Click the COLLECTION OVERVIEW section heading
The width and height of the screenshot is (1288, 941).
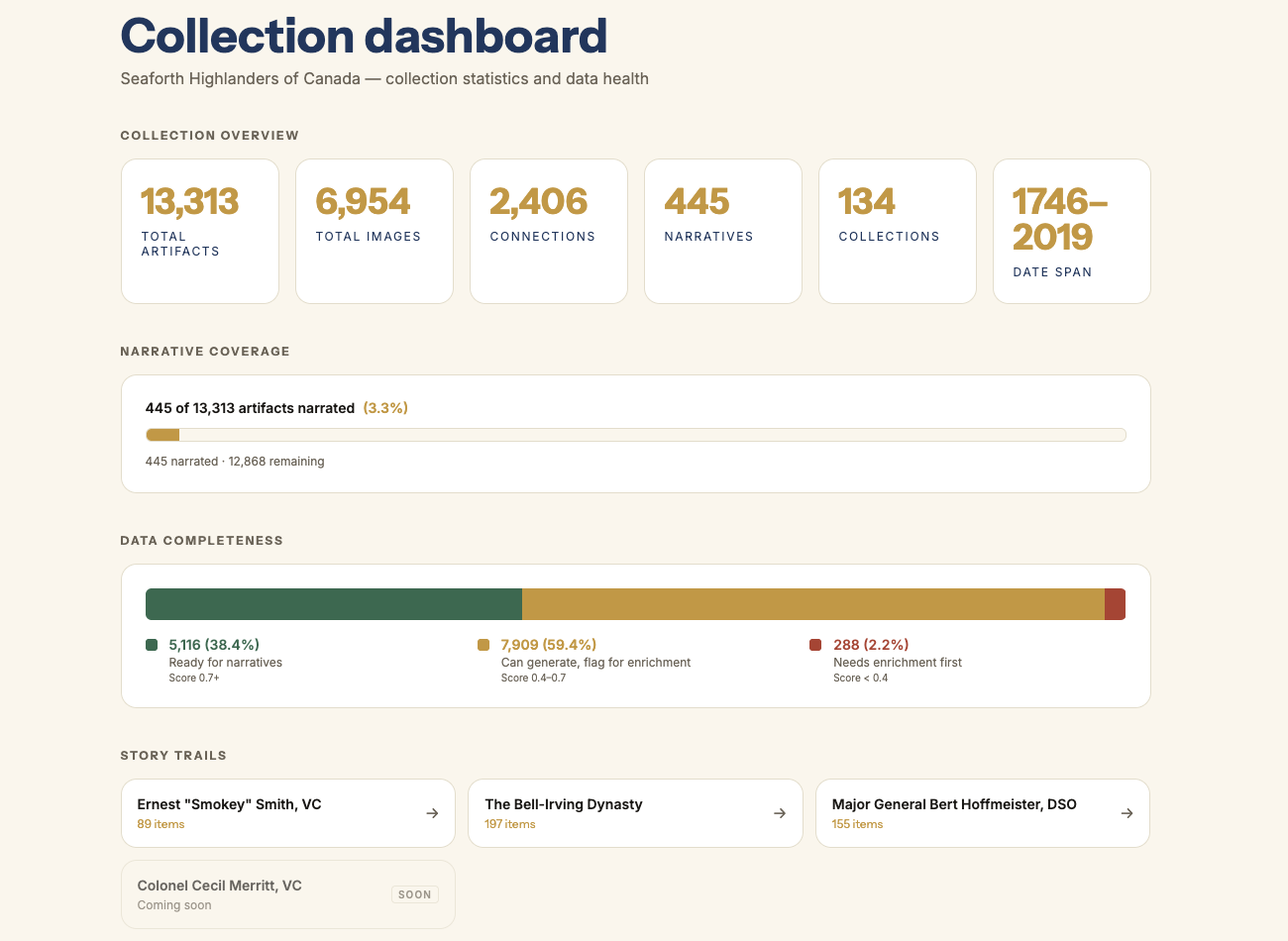209,136
